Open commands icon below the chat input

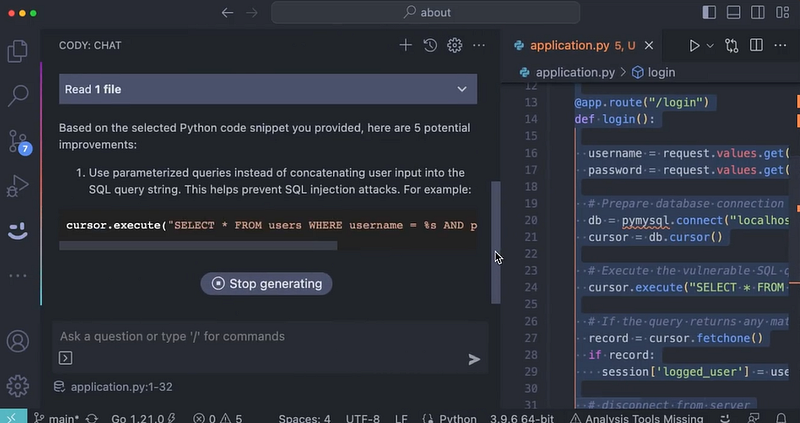pyautogui.click(x=65, y=358)
